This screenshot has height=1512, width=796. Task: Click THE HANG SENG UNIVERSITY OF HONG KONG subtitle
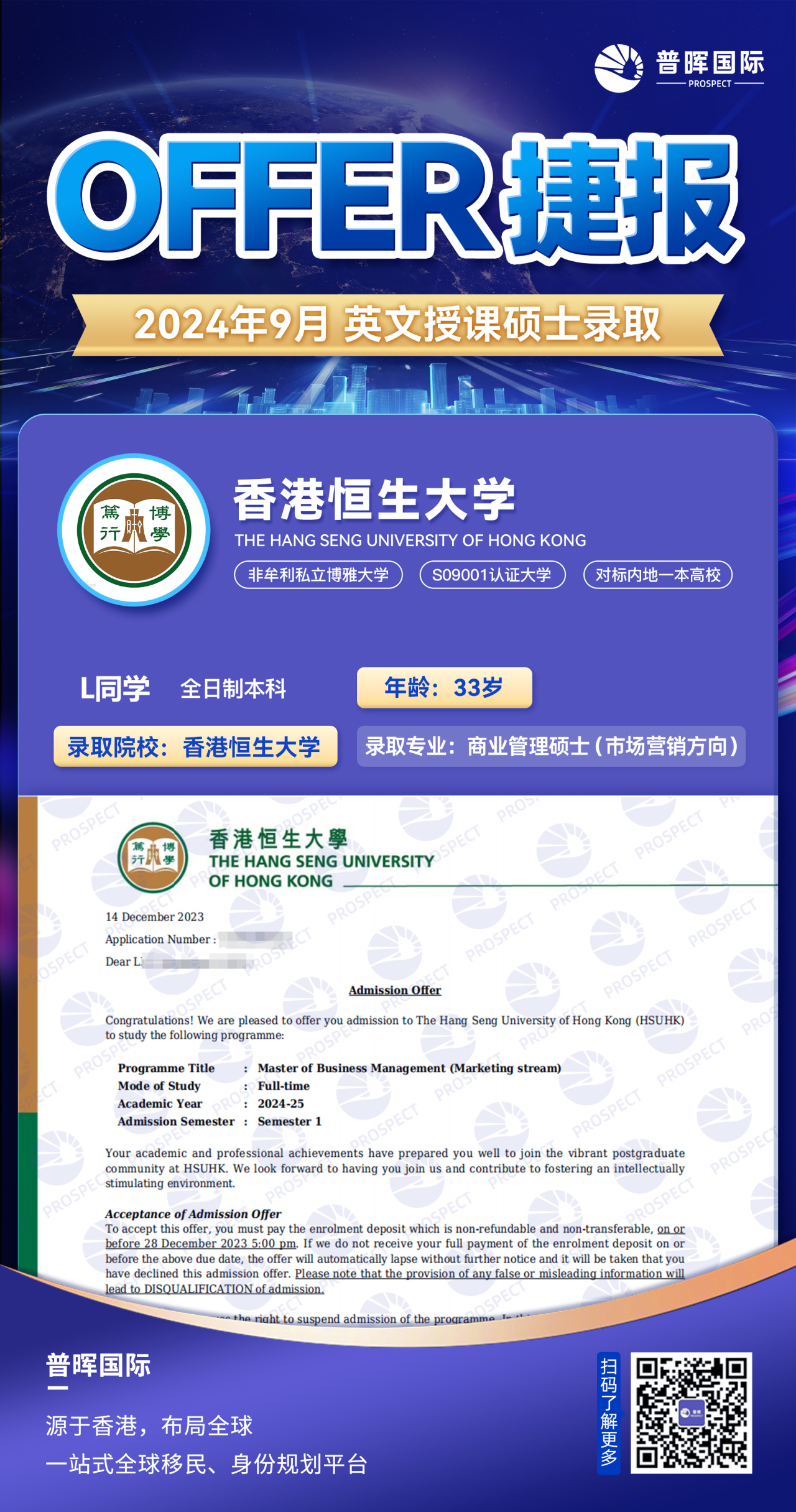[410, 540]
